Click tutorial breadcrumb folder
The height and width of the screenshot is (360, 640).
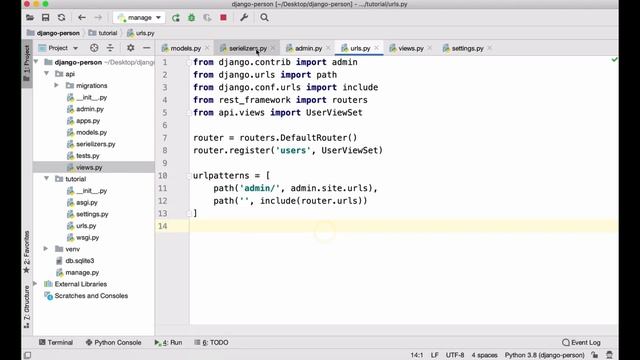point(103,33)
